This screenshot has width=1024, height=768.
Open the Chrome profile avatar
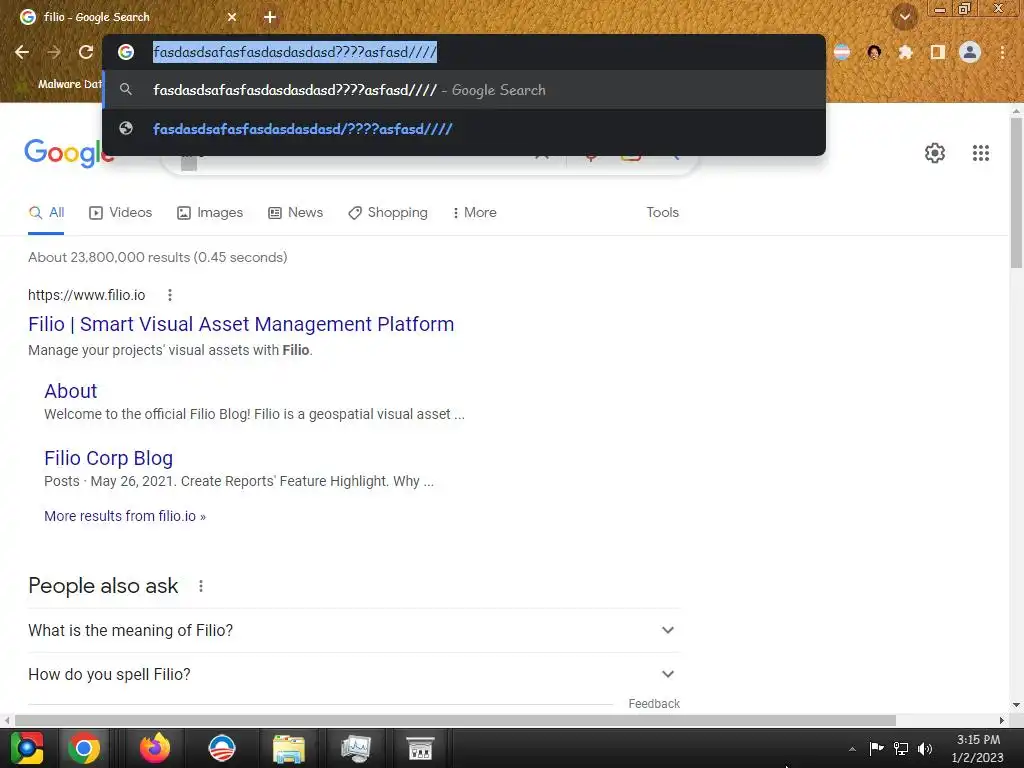(x=970, y=52)
